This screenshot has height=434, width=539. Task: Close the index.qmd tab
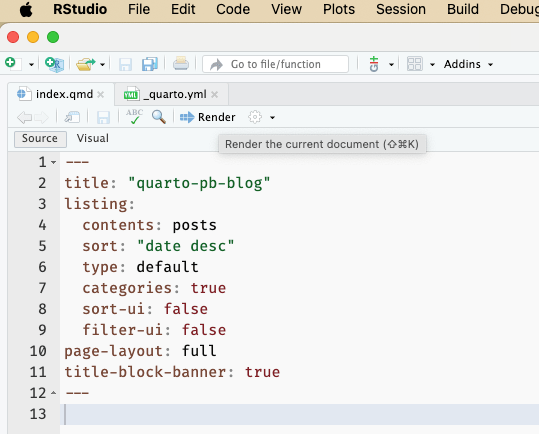coord(101,94)
